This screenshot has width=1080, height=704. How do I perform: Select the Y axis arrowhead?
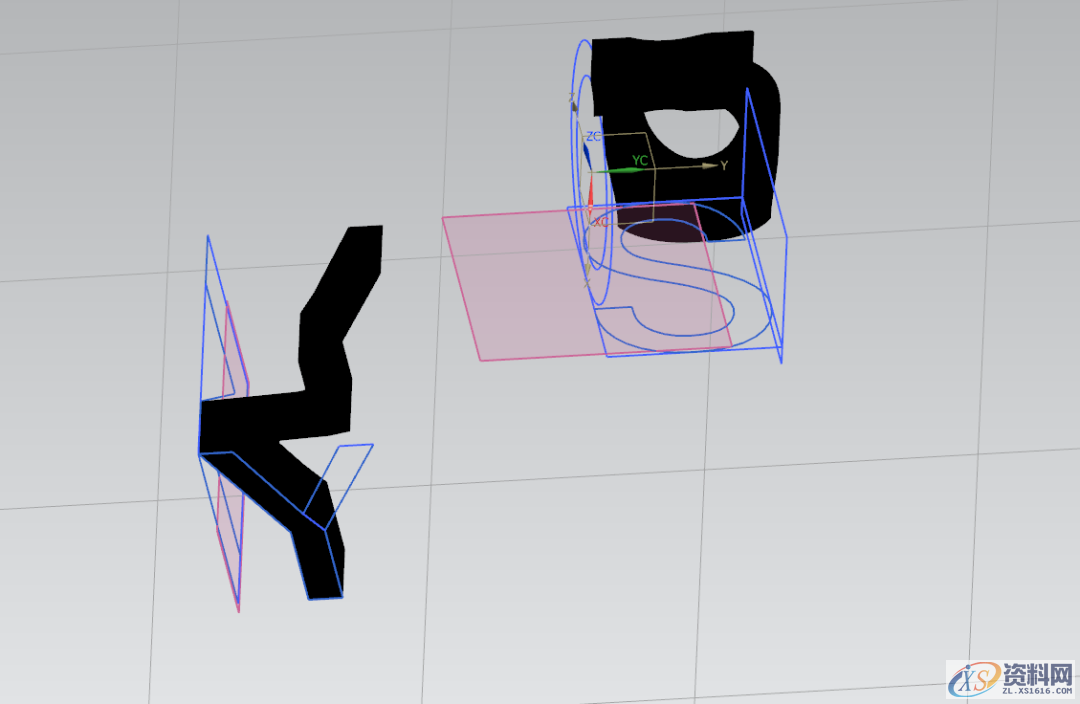click(x=710, y=165)
